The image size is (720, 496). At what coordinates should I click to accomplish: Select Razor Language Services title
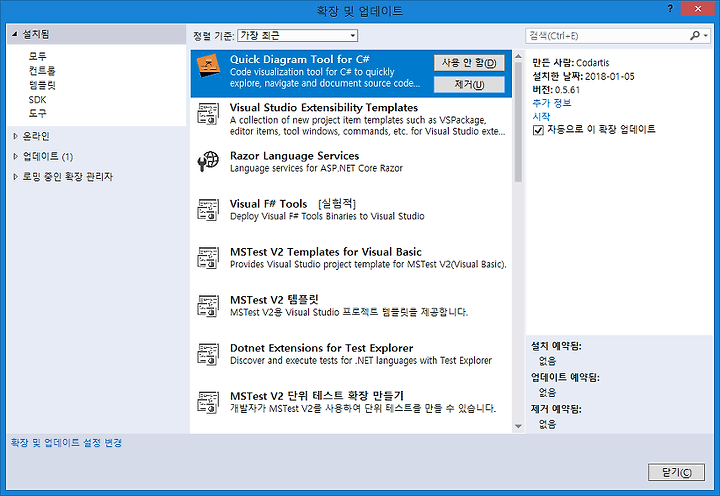click(x=294, y=156)
